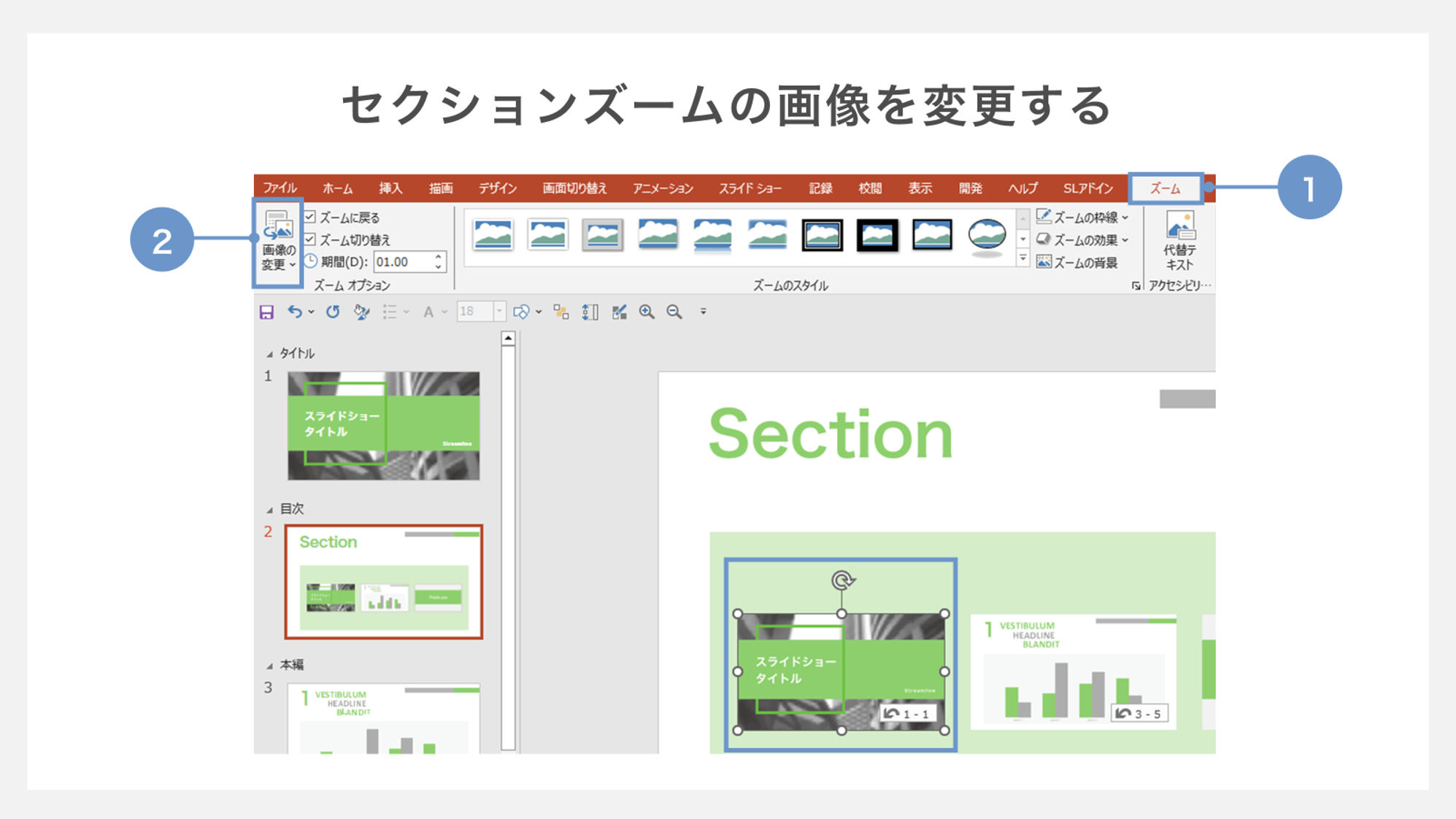Viewport: 1456px width, 819px height.
Task: Select the reflected zoom style thumbnail
Action: point(712,237)
